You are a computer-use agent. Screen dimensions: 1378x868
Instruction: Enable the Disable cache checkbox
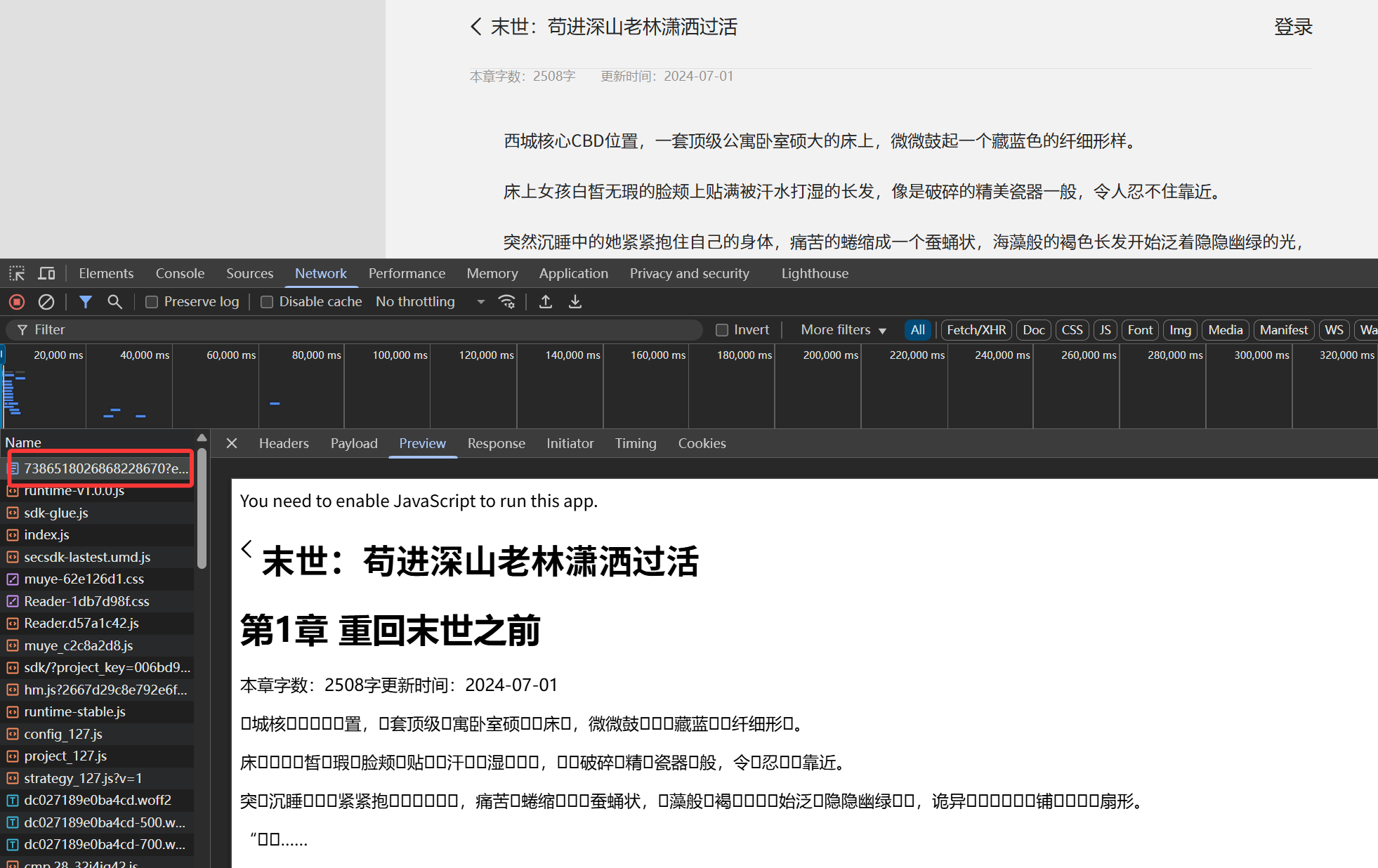click(267, 302)
